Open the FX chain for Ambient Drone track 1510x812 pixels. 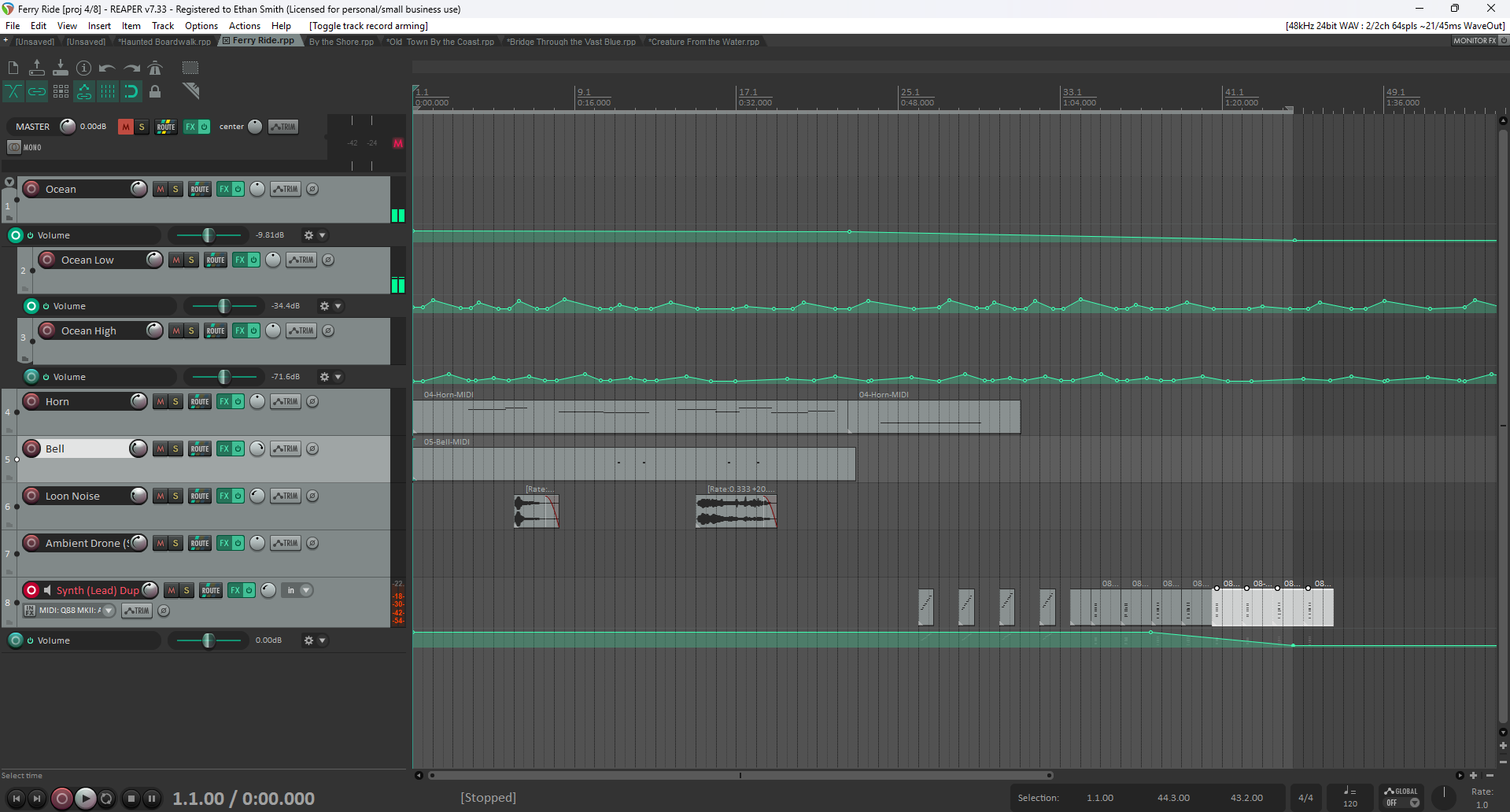pos(223,544)
